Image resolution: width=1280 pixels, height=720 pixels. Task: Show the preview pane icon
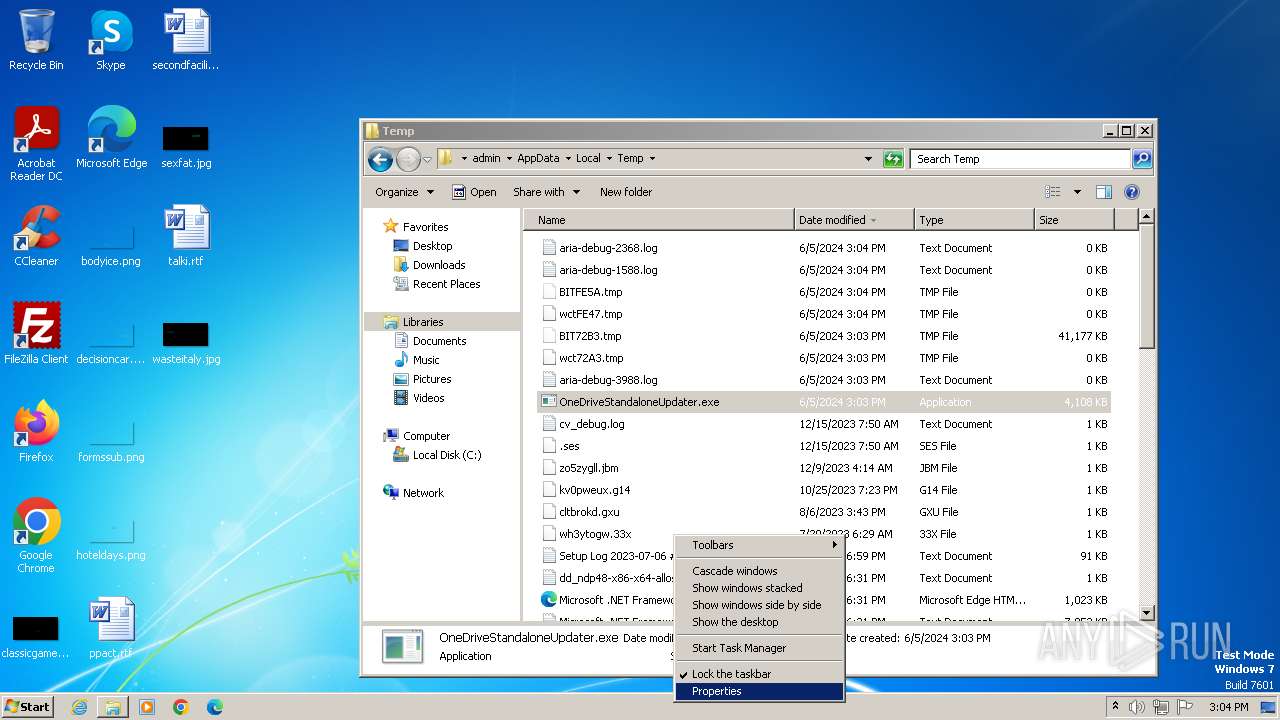tap(1103, 192)
